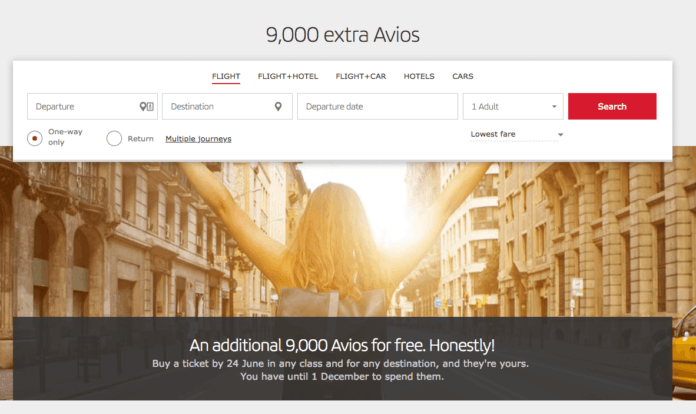The image size is (696, 414).
Task: Go to the HOTELS tab
Action: (x=419, y=76)
